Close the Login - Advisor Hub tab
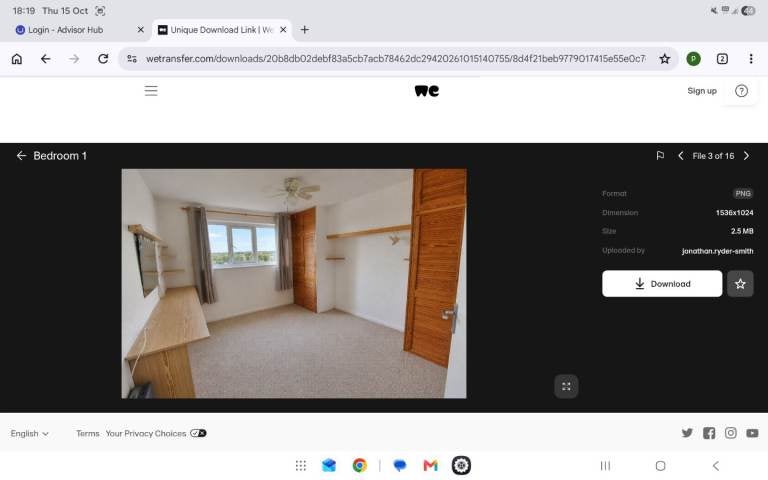The image size is (768, 480). point(141,30)
